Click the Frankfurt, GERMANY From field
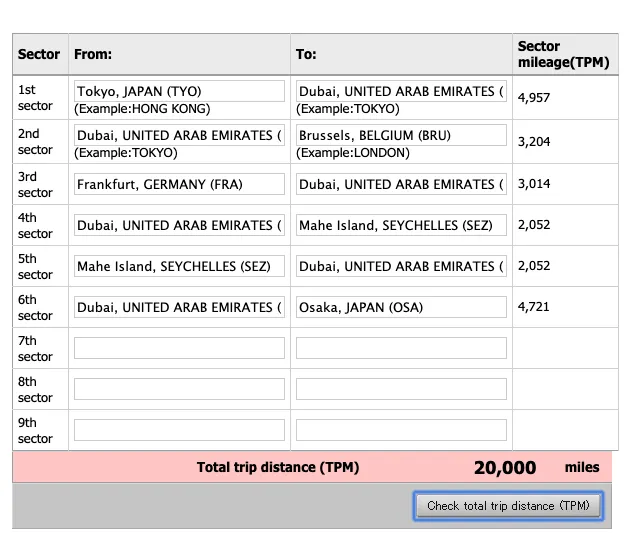This screenshot has width=643, height=537. 179,184
